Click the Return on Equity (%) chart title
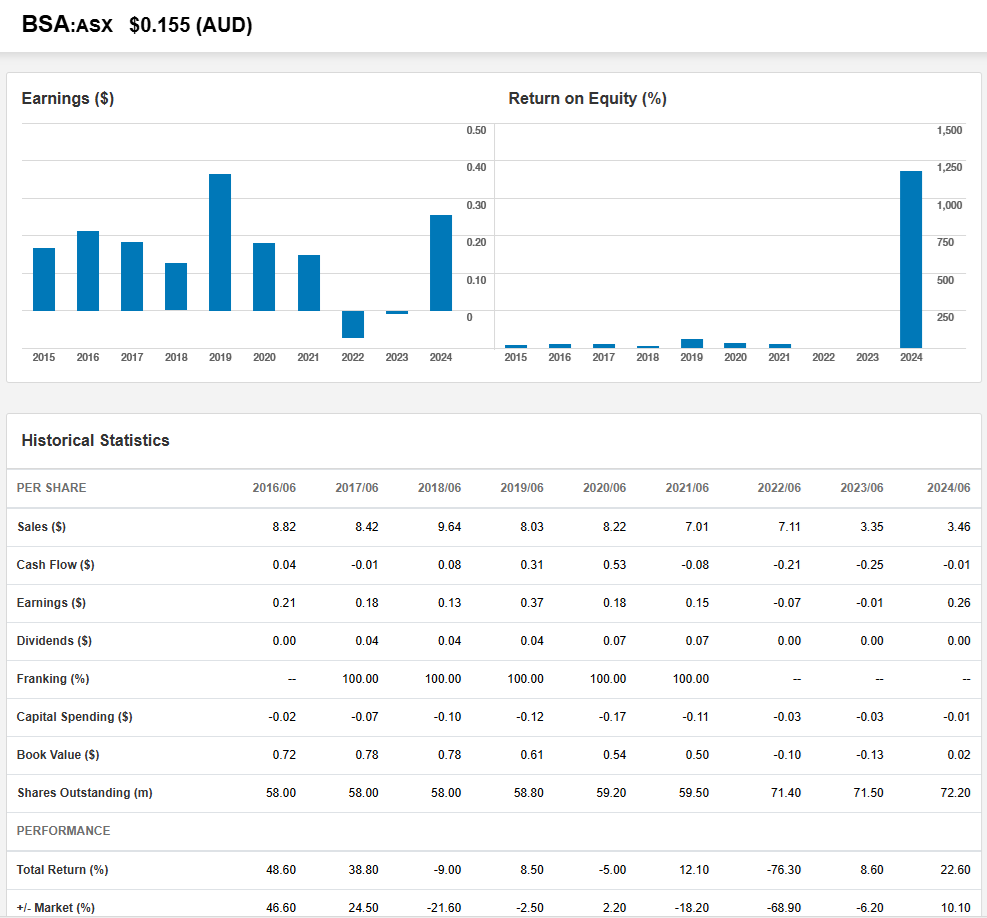 587,98
